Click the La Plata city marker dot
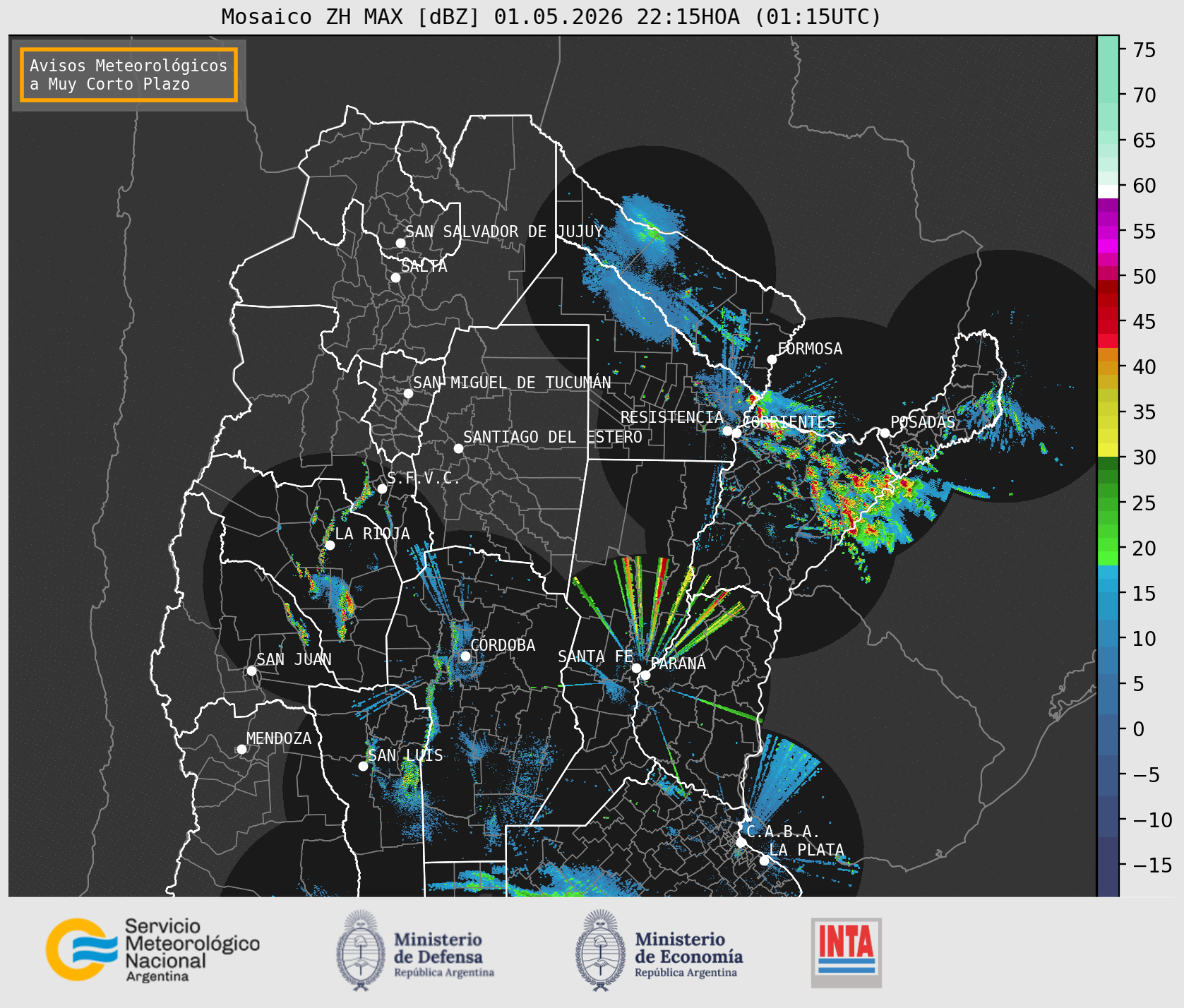The width and height of the screenshot is (1184, 1008). 764,860
